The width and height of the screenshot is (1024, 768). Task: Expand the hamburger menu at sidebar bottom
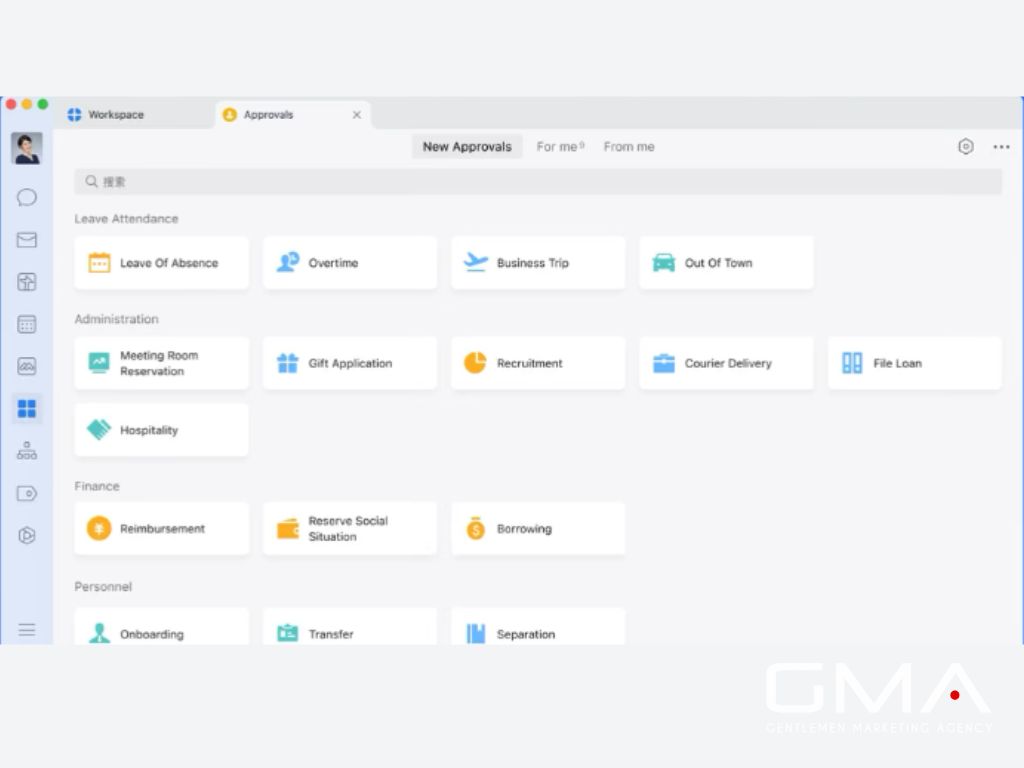(x=27, y=630)
